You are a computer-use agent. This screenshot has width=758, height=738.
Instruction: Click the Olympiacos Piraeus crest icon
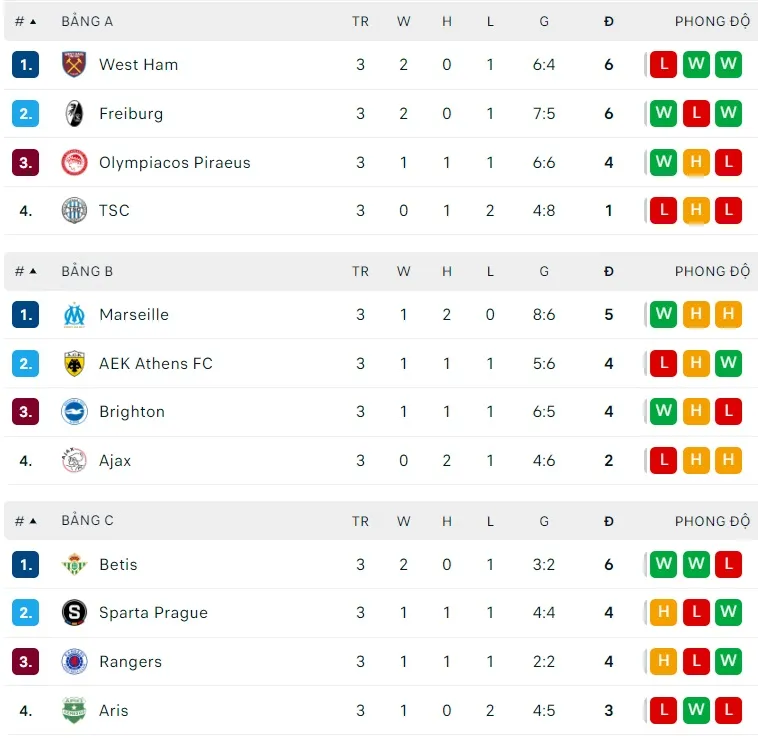click(x=74, y=162)
